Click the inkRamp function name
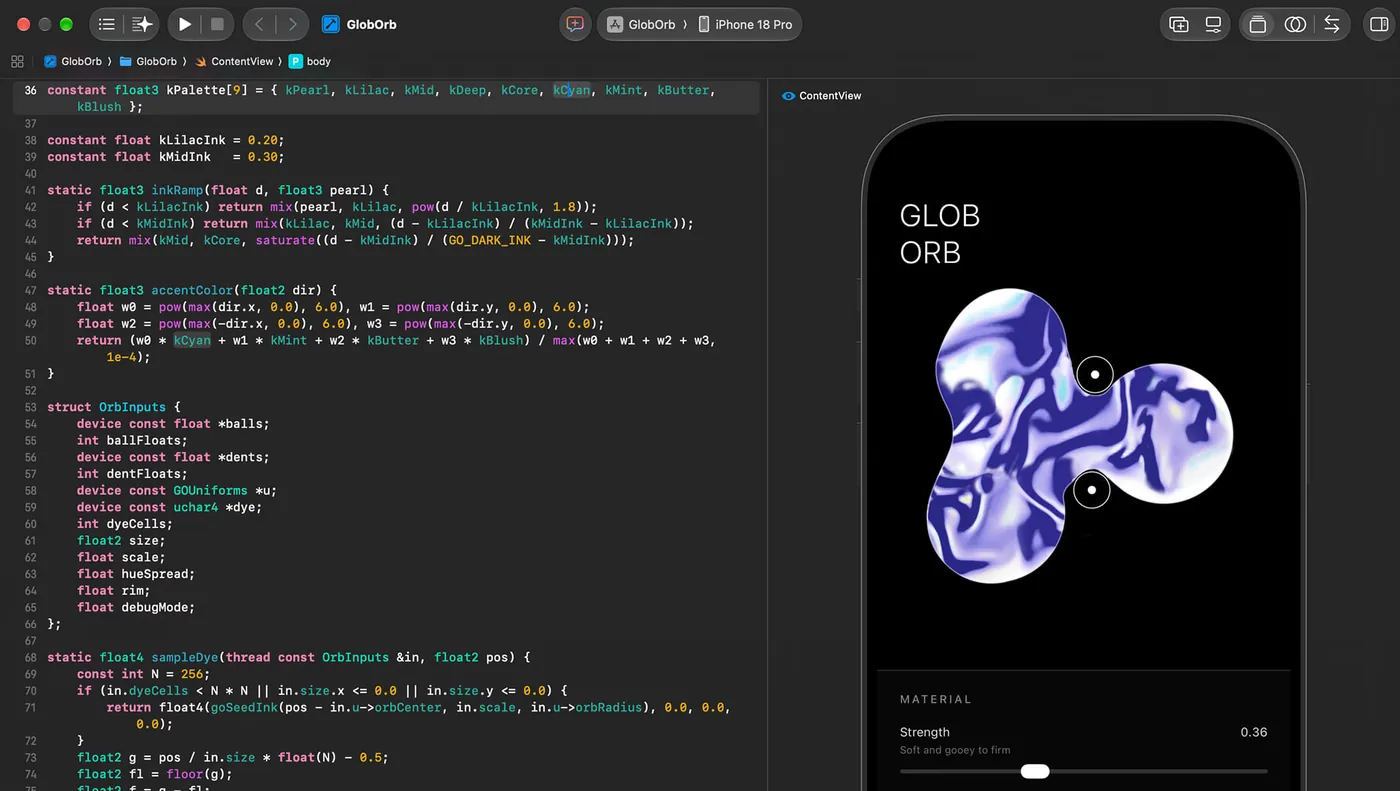Screen dimensions: 1400x791 point(178,190)
